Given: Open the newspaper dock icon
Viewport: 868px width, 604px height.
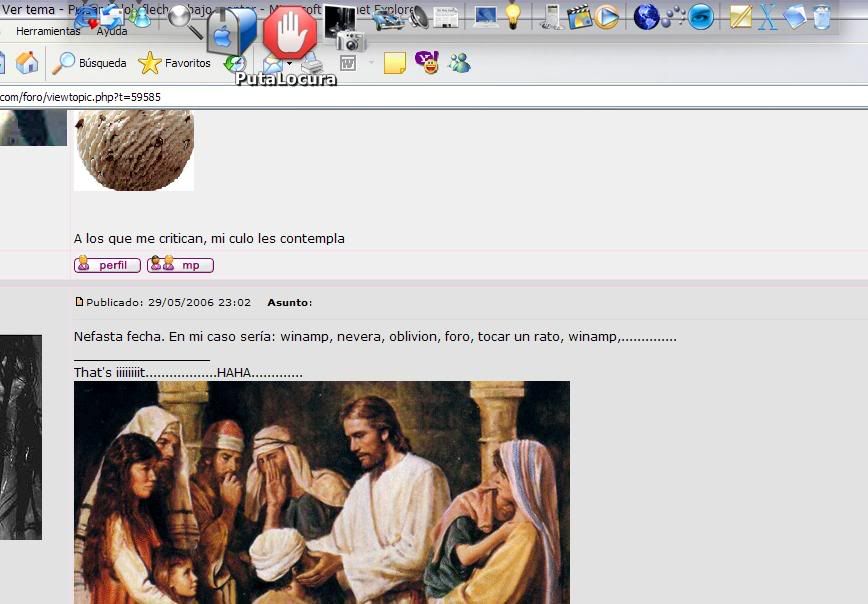Looking at the screenshot, I should (x=446, y=18).
